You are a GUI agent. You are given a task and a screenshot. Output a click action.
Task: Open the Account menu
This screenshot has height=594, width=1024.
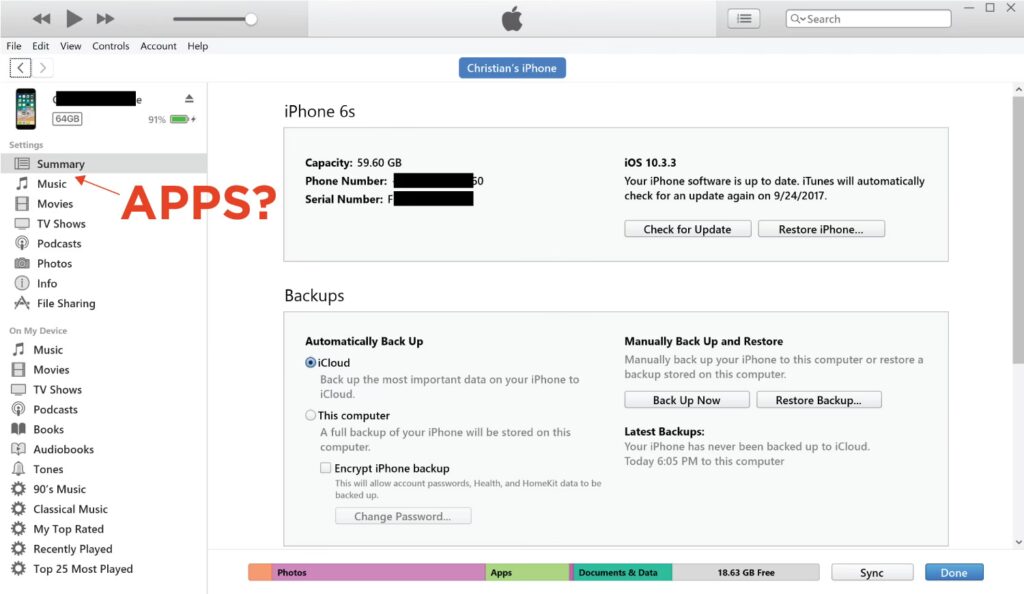coord(158,46)
